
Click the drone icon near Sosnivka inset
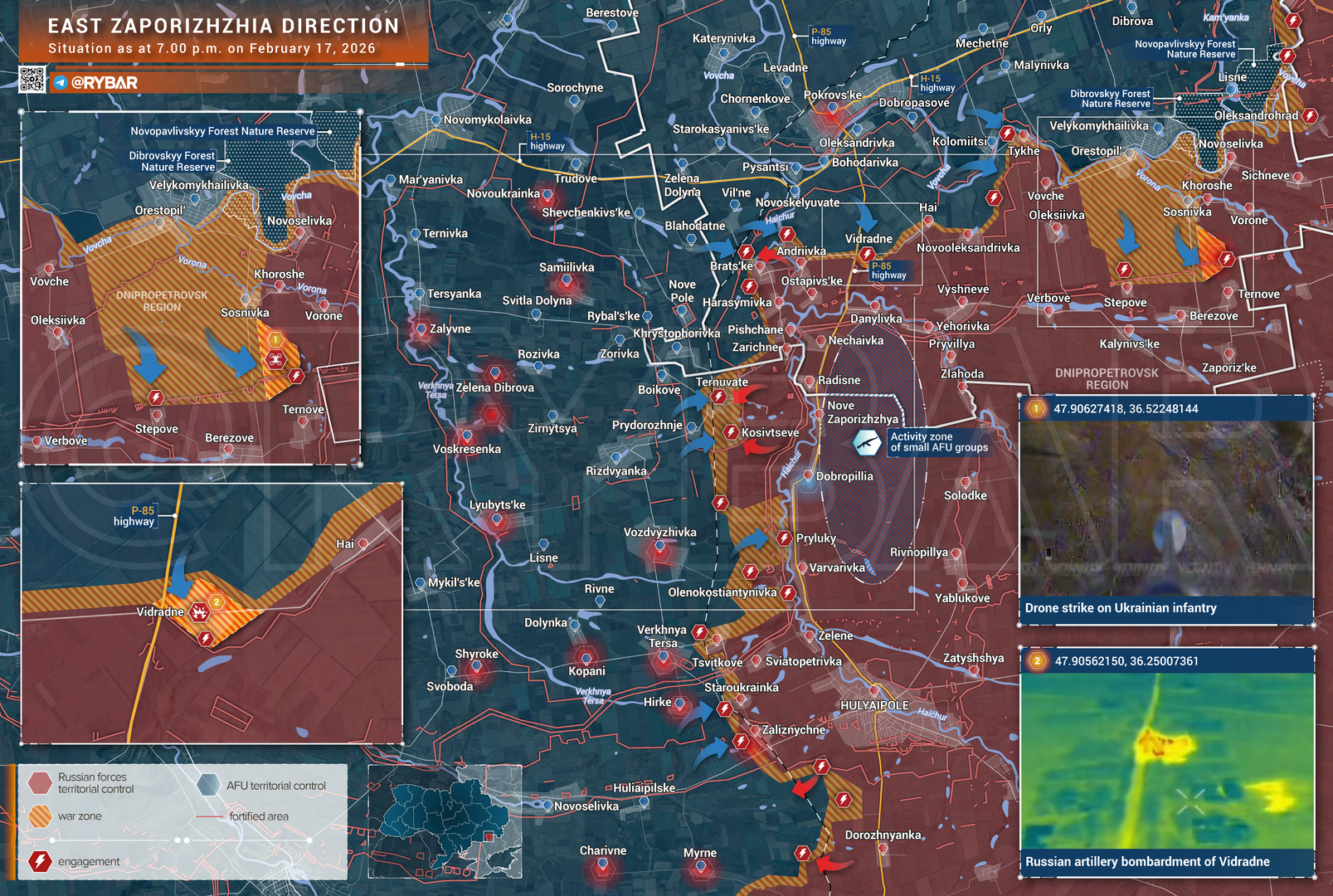coord(275,359)
